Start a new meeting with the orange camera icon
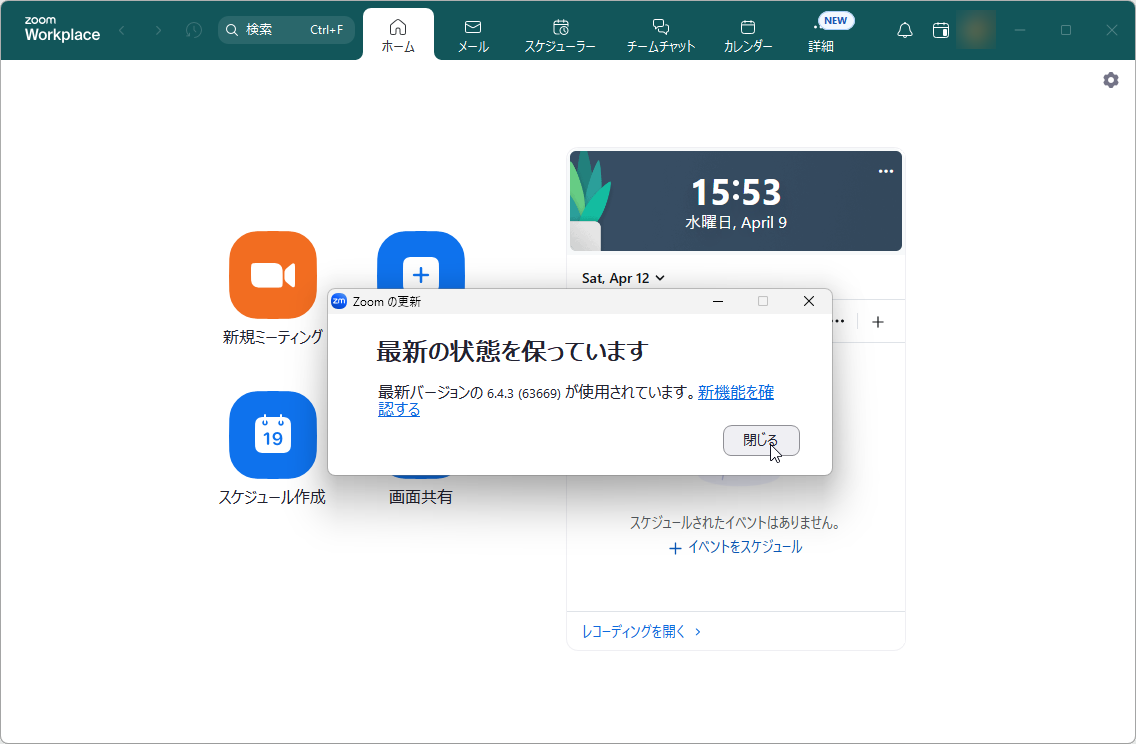This screenshot has width=1136, height=744. [273, 274]
